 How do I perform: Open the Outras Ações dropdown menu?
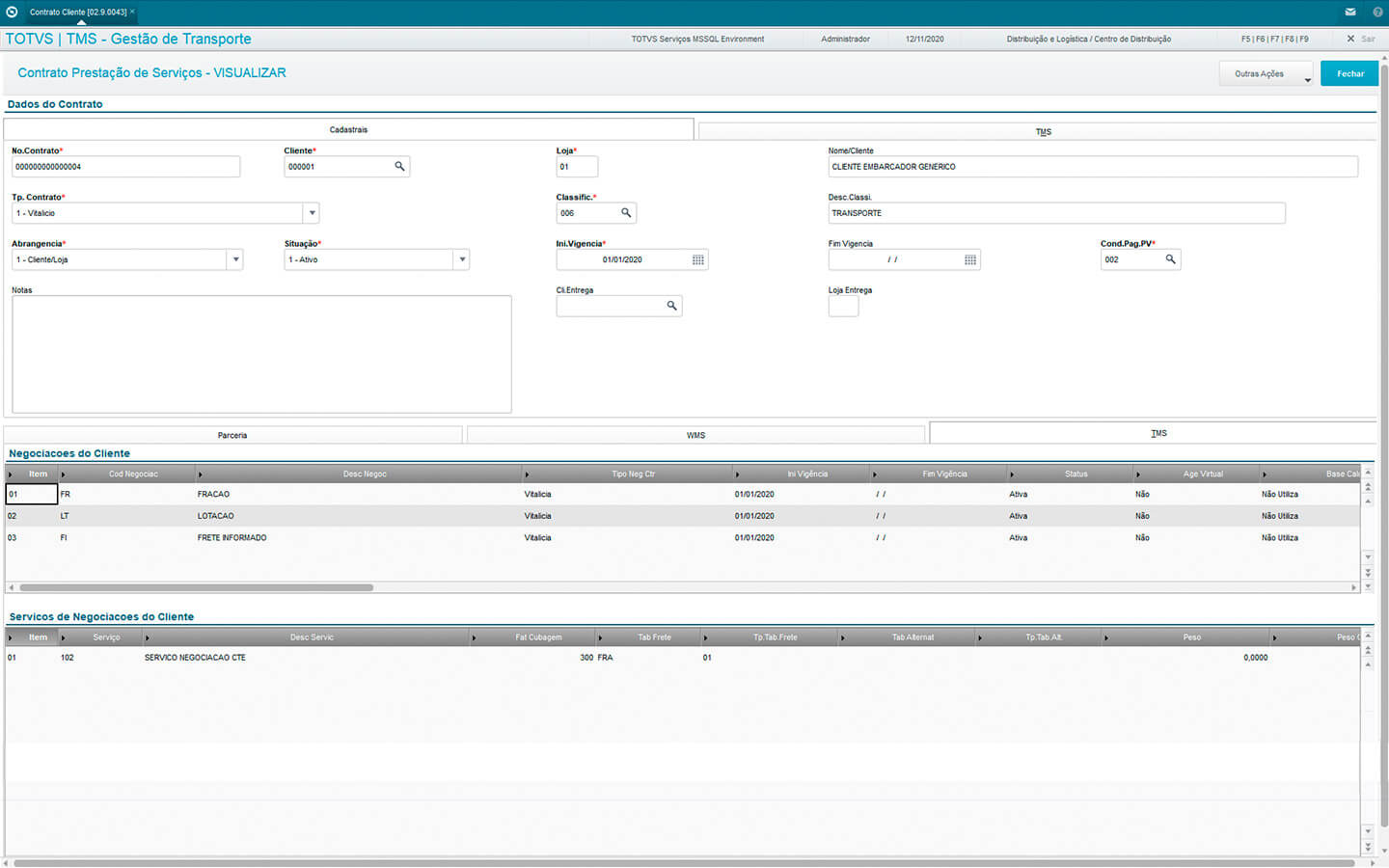[1266, 73]
